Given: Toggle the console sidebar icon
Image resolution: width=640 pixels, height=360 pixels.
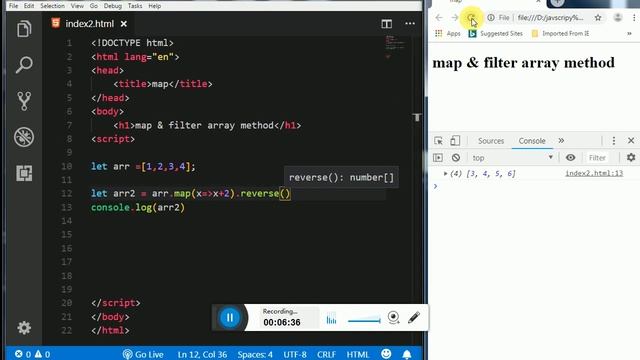Looking at the screenshot, I should (x=438, y=158).
